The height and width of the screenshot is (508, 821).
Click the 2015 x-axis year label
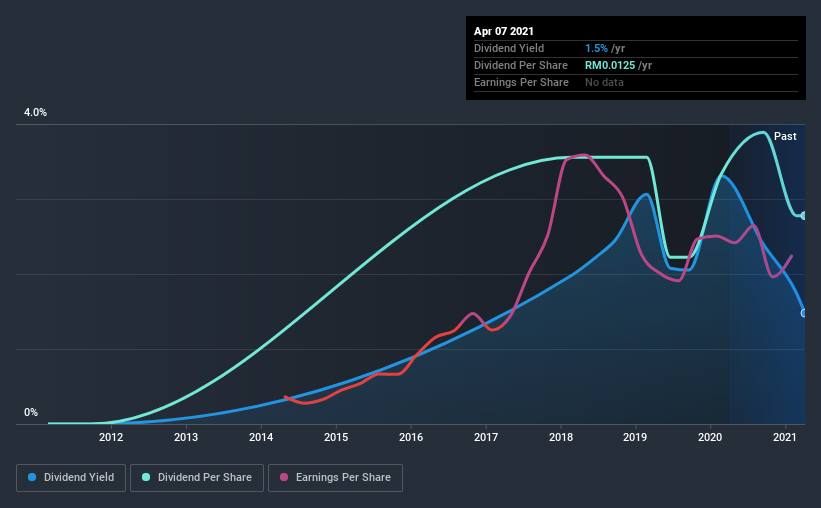(x=336, y=437)
